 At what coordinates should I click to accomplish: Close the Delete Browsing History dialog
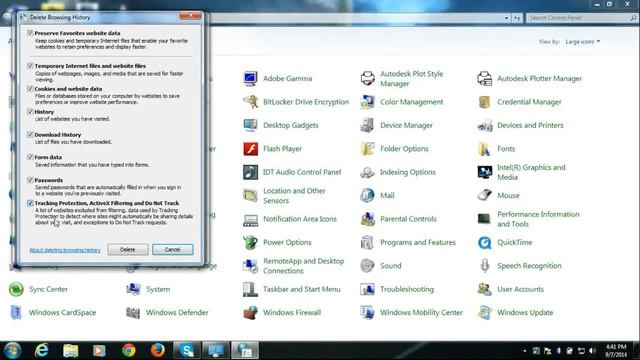coord(190,16)
